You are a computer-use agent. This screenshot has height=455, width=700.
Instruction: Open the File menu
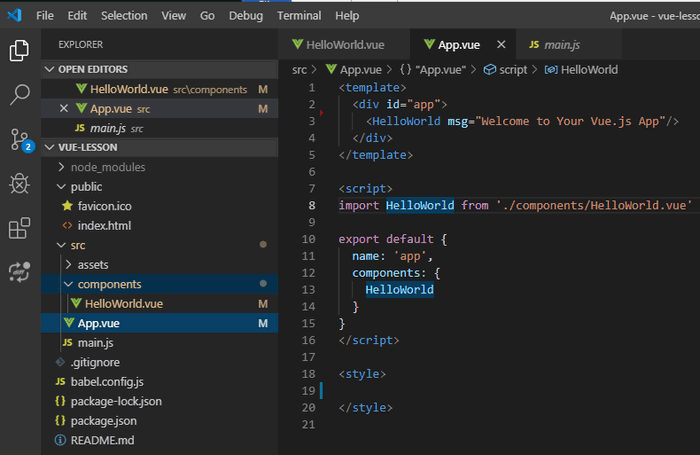[x=45, y=16]
